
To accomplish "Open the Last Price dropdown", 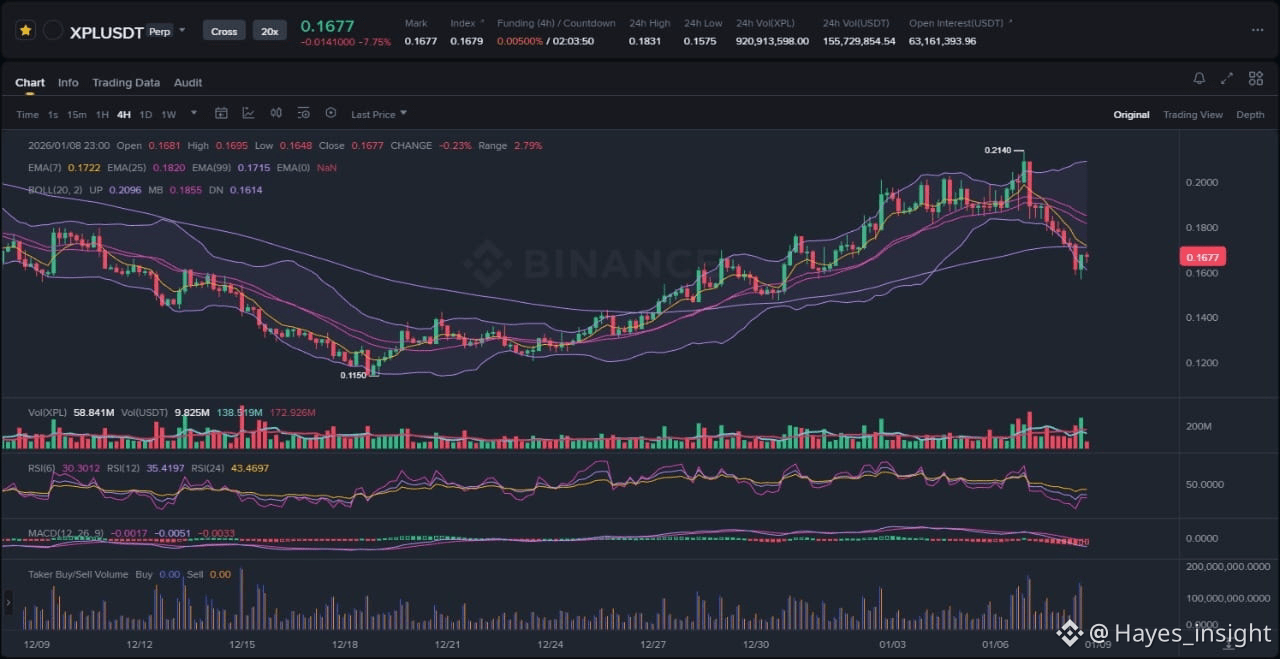I will [x=379, y=114].
